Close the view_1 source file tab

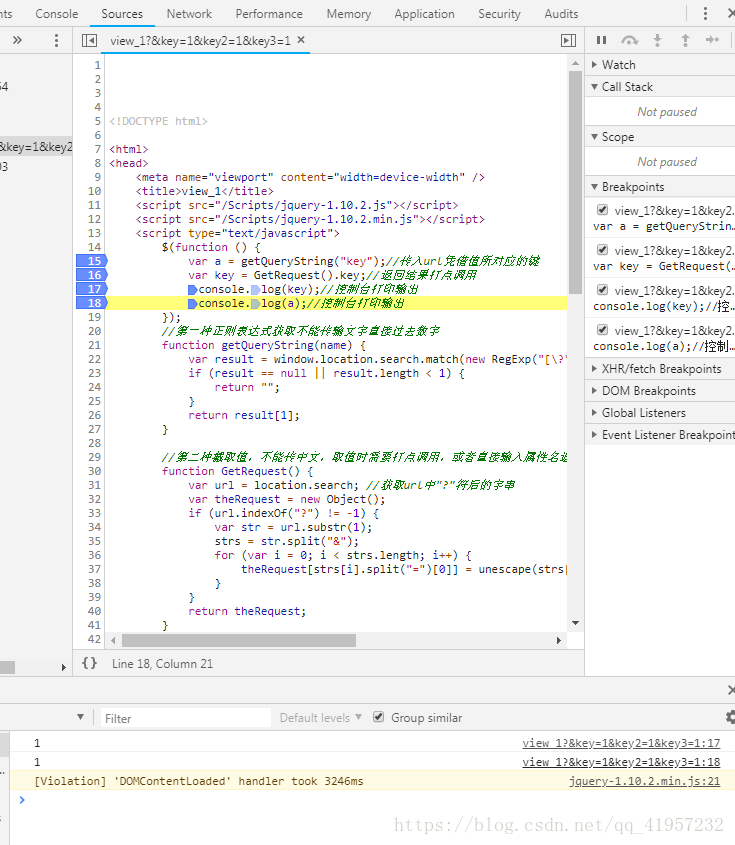tap(301, 40)
